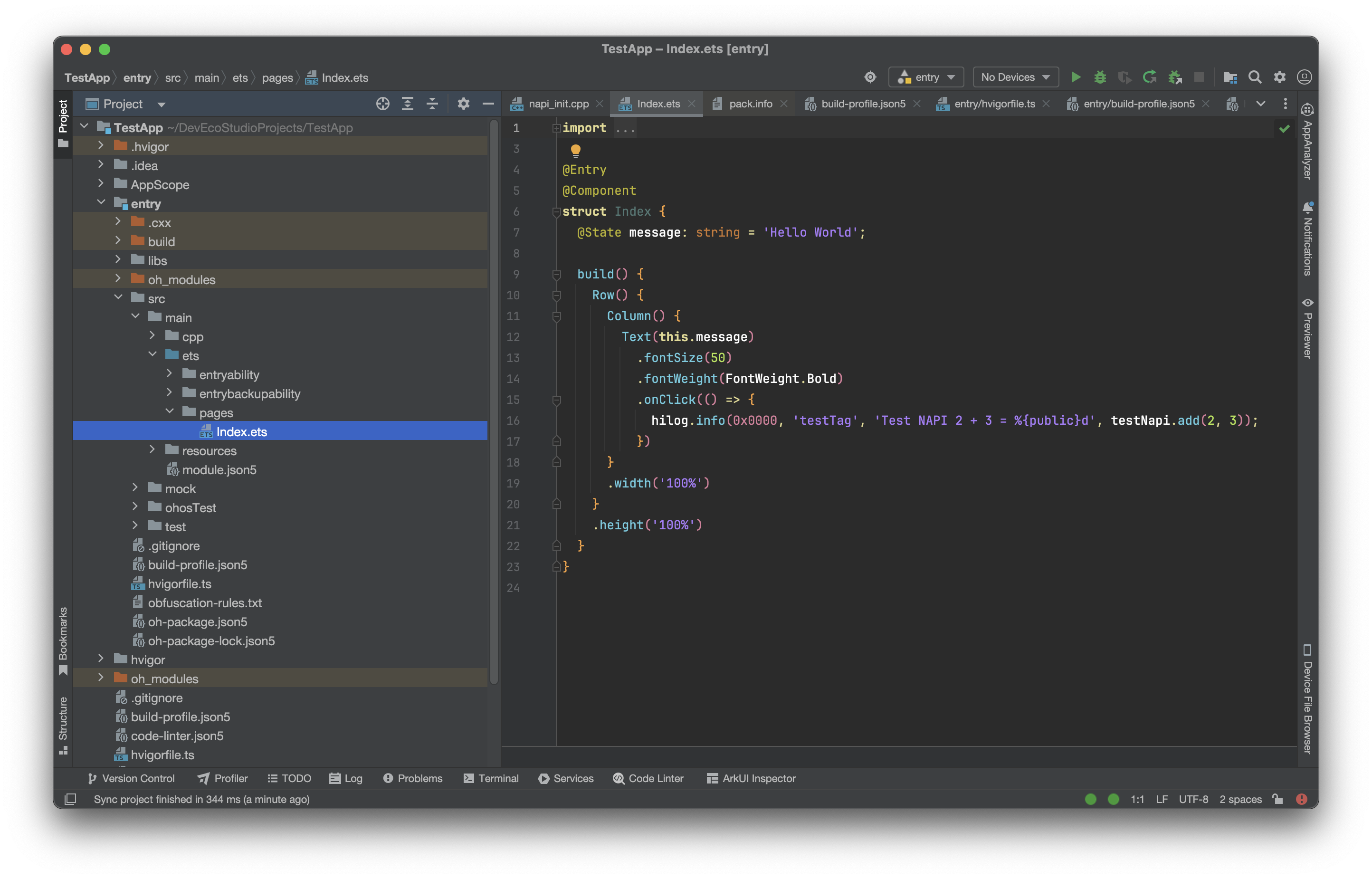This screenshot has height=879, width=1372.
Task: Expand the .hvigor folder
Action: tap(101, 146)
